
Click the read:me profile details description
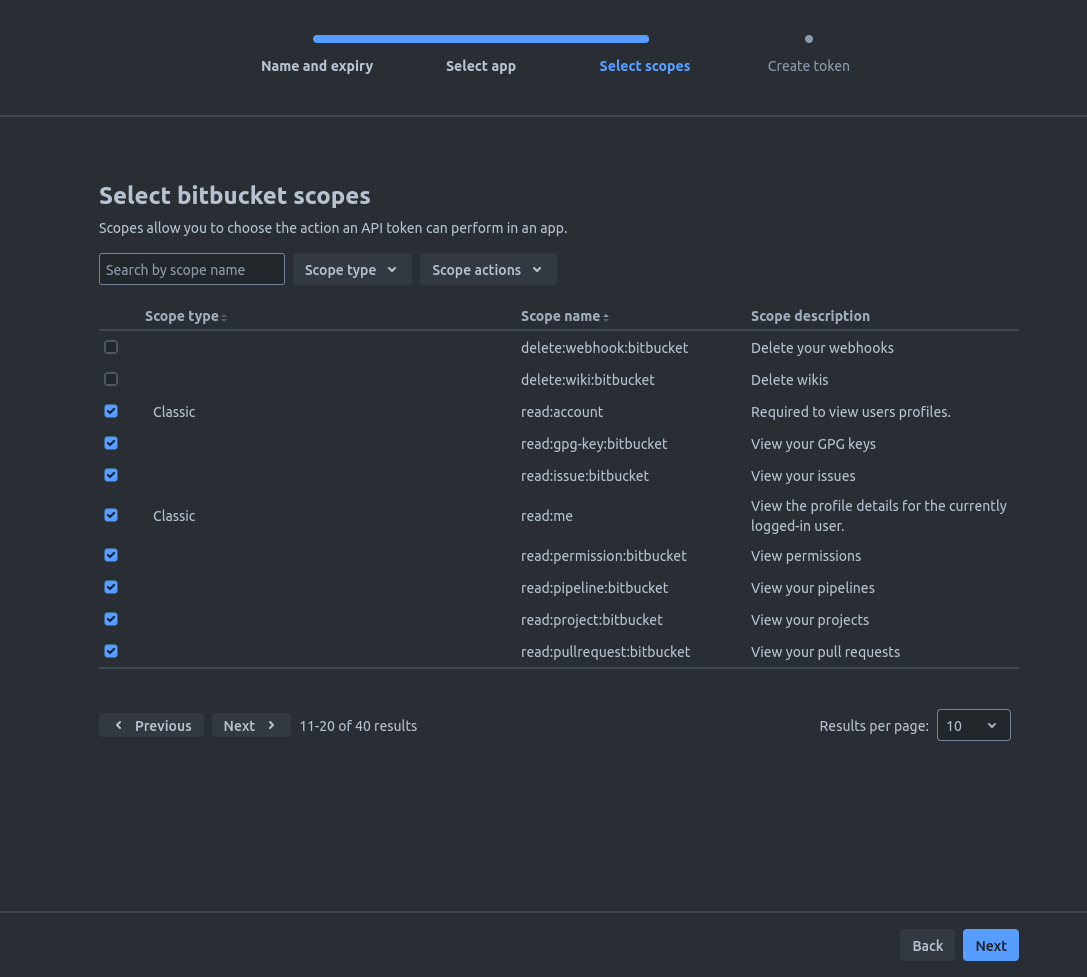tap(878, 516)
